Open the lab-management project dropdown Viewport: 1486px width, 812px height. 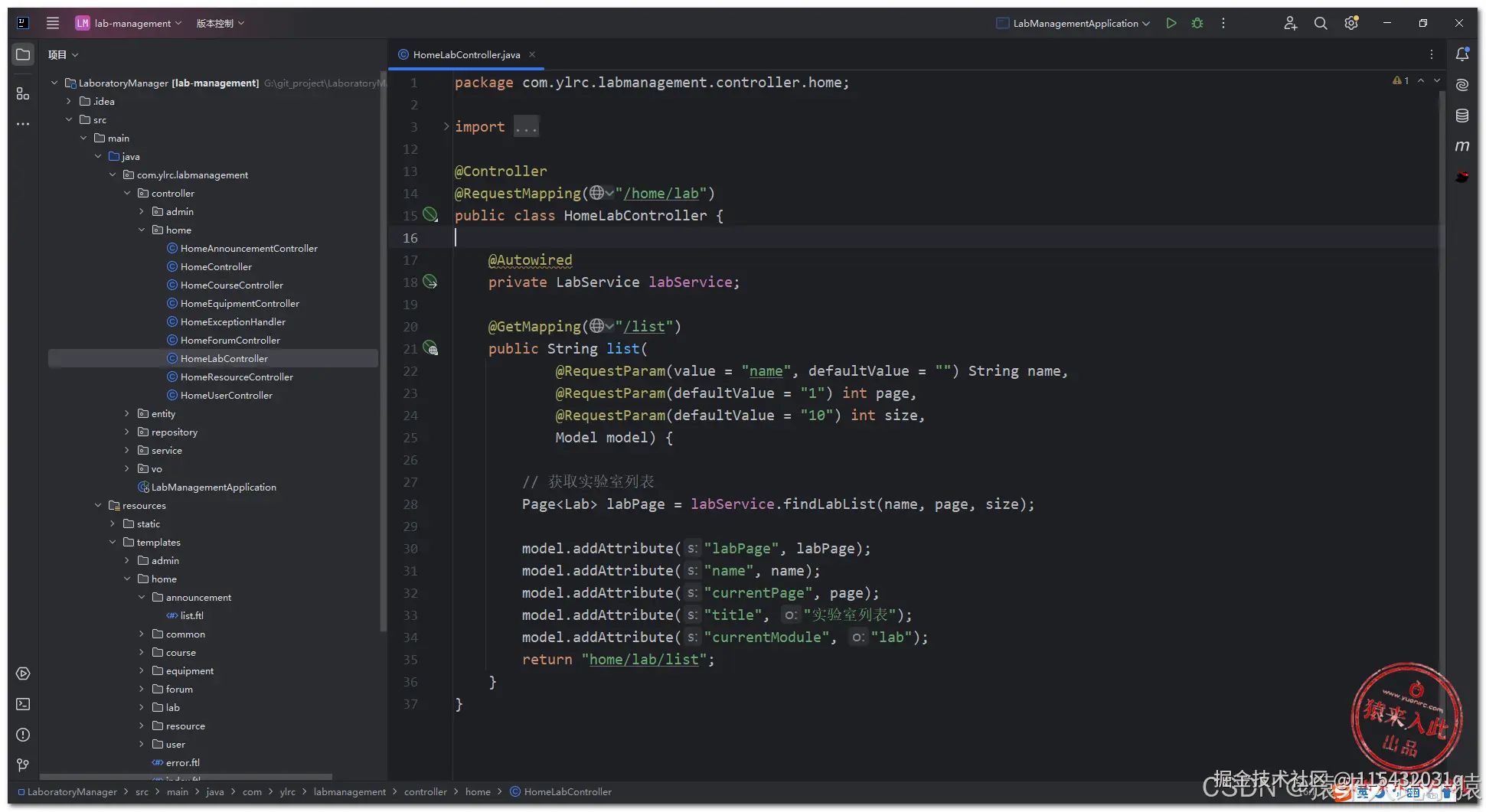pyautogui.click(x=129, y=23)
